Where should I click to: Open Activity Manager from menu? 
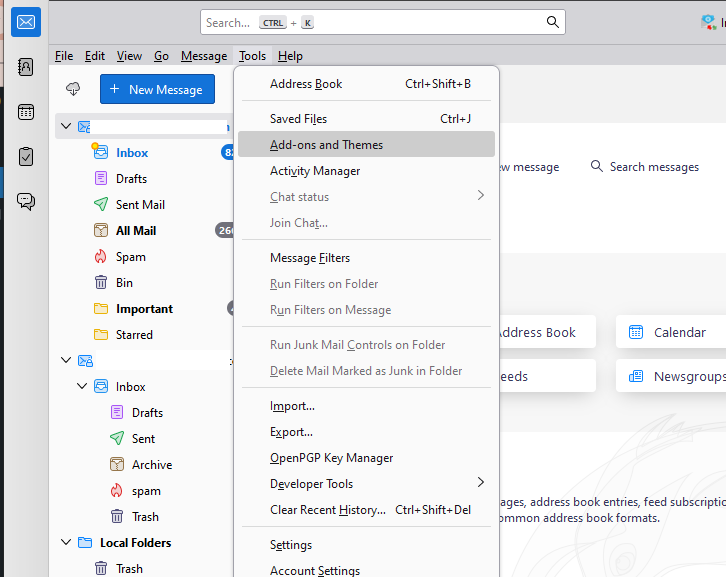(366, 171)
